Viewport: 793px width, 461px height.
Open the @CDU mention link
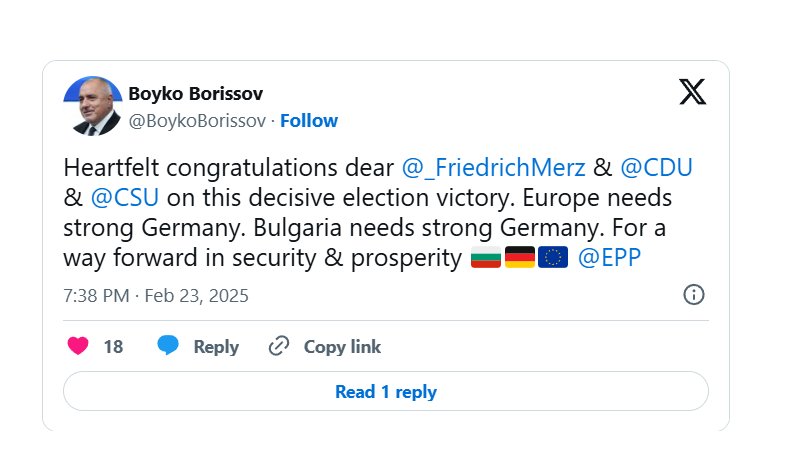[x=656, y=167]
